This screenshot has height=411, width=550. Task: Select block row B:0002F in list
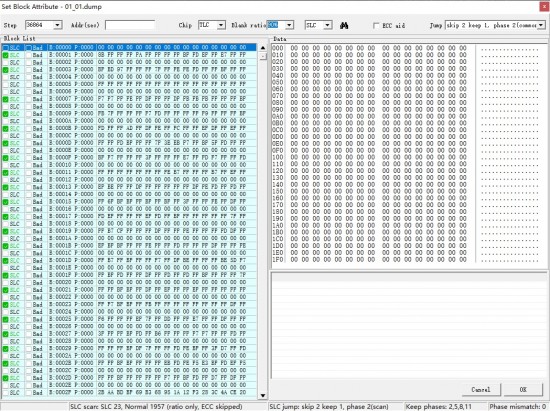pos(129,392)
